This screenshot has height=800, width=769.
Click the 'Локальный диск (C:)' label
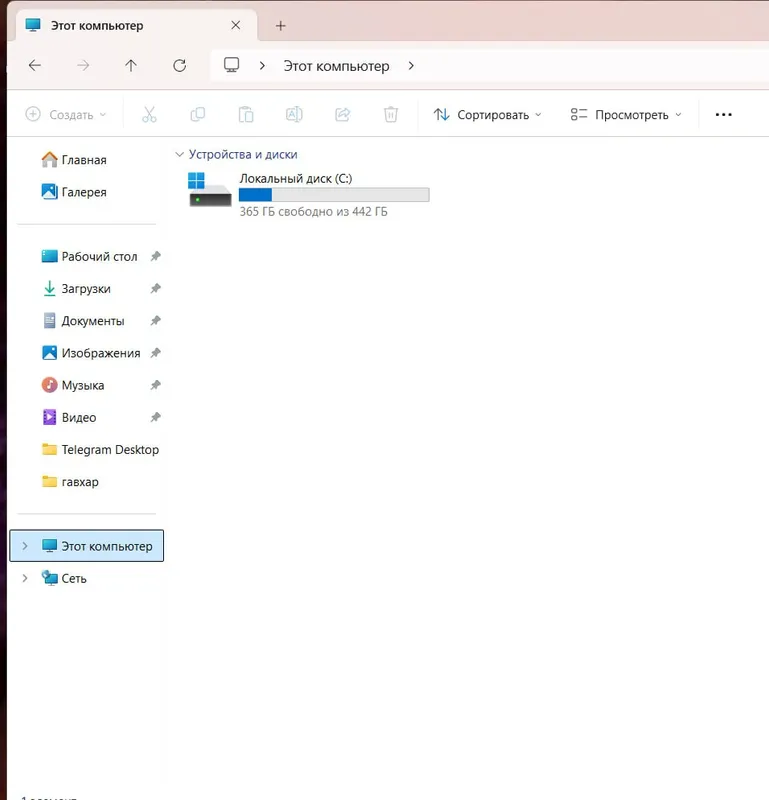[296, 179]
